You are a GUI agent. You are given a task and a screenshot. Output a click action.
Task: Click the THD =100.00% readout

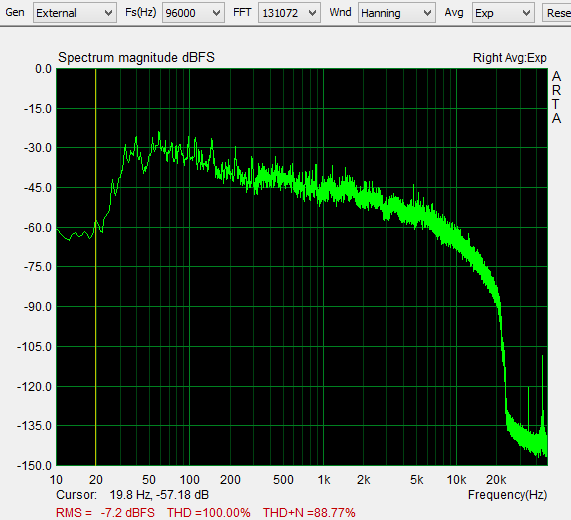click(209, 513)
